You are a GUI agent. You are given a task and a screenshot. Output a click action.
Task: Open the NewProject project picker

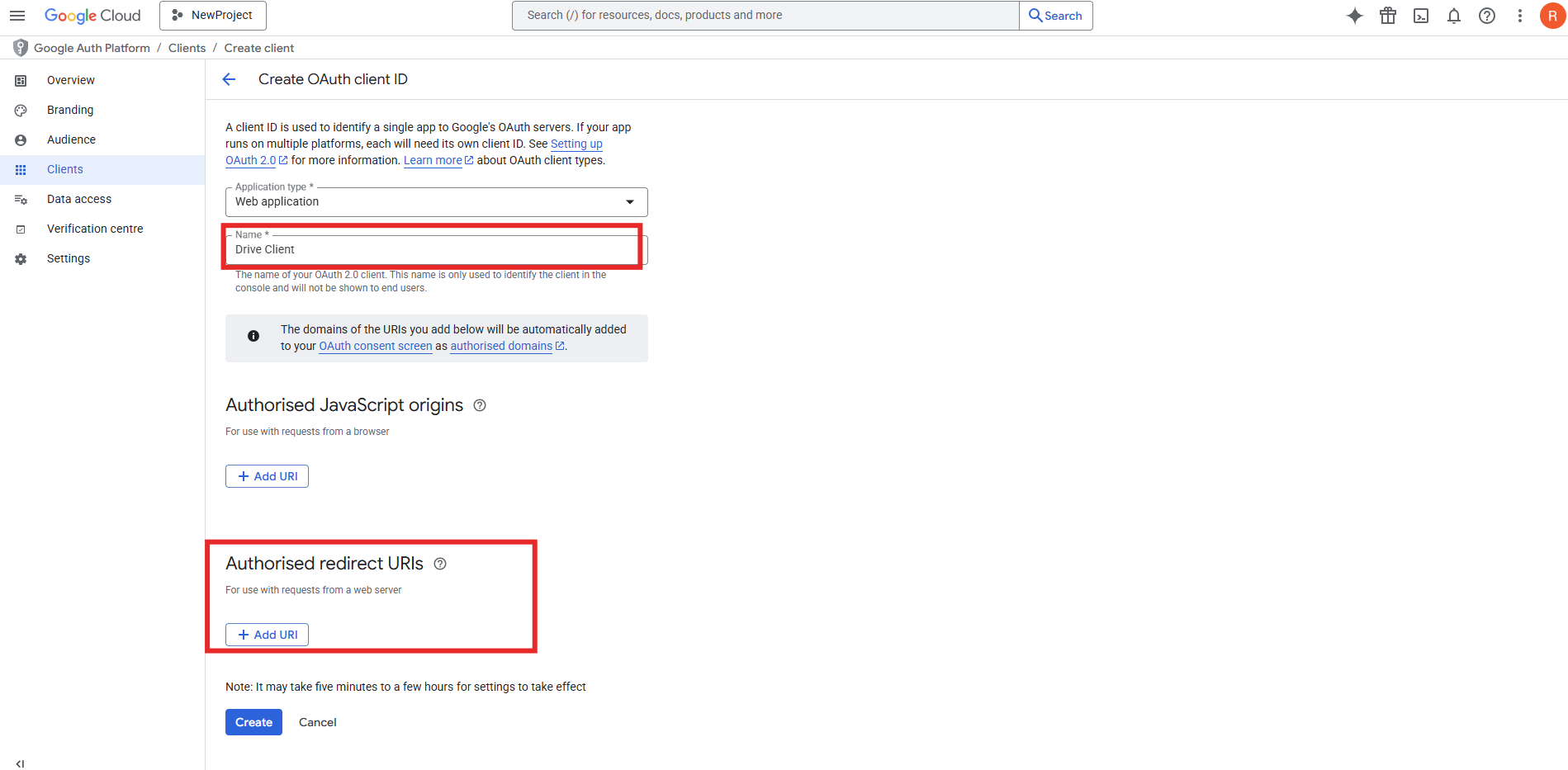click(x=212, y=15)
